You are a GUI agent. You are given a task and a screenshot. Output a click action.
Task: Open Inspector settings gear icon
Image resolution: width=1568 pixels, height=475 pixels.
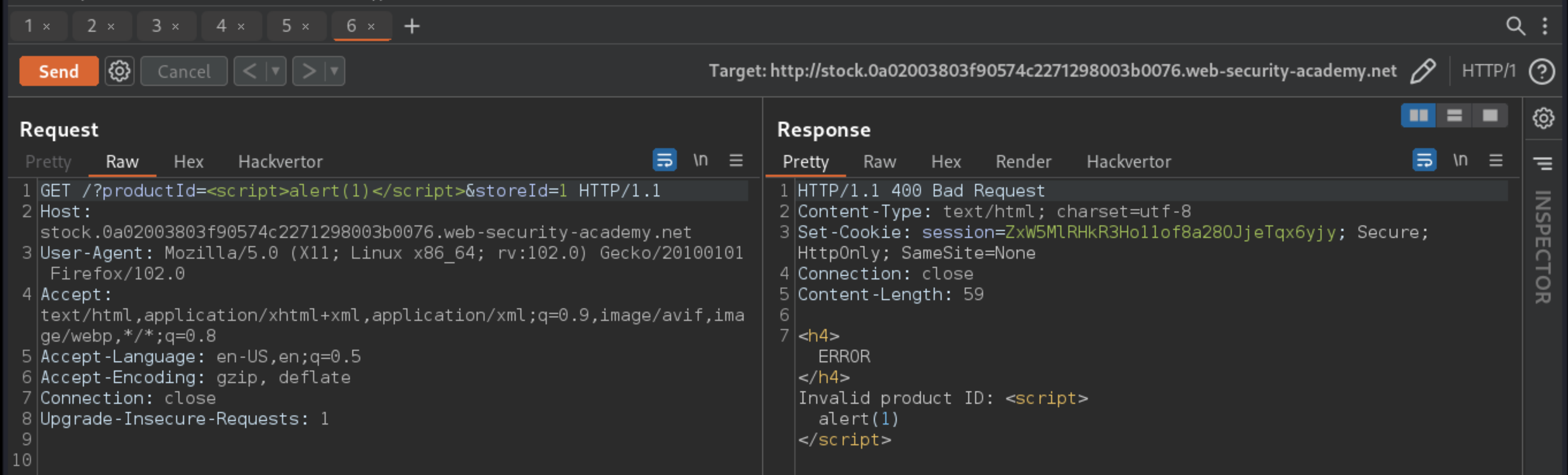pyautogui.click(x=1543, y=117)
